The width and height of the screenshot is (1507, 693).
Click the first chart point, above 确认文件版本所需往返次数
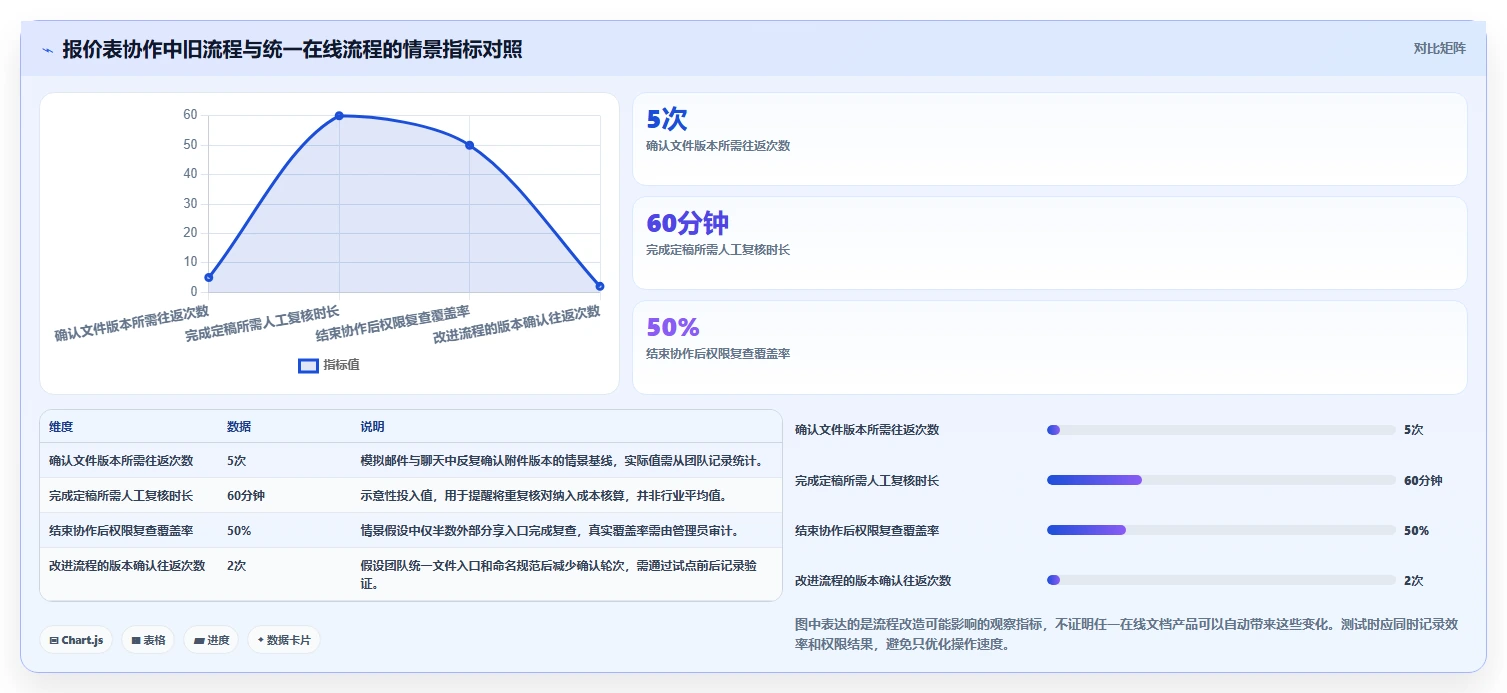point(209,277)
